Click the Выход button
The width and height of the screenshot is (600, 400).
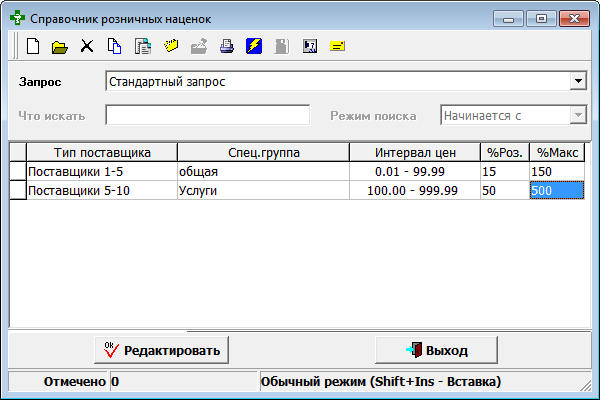tap(437, 350)
